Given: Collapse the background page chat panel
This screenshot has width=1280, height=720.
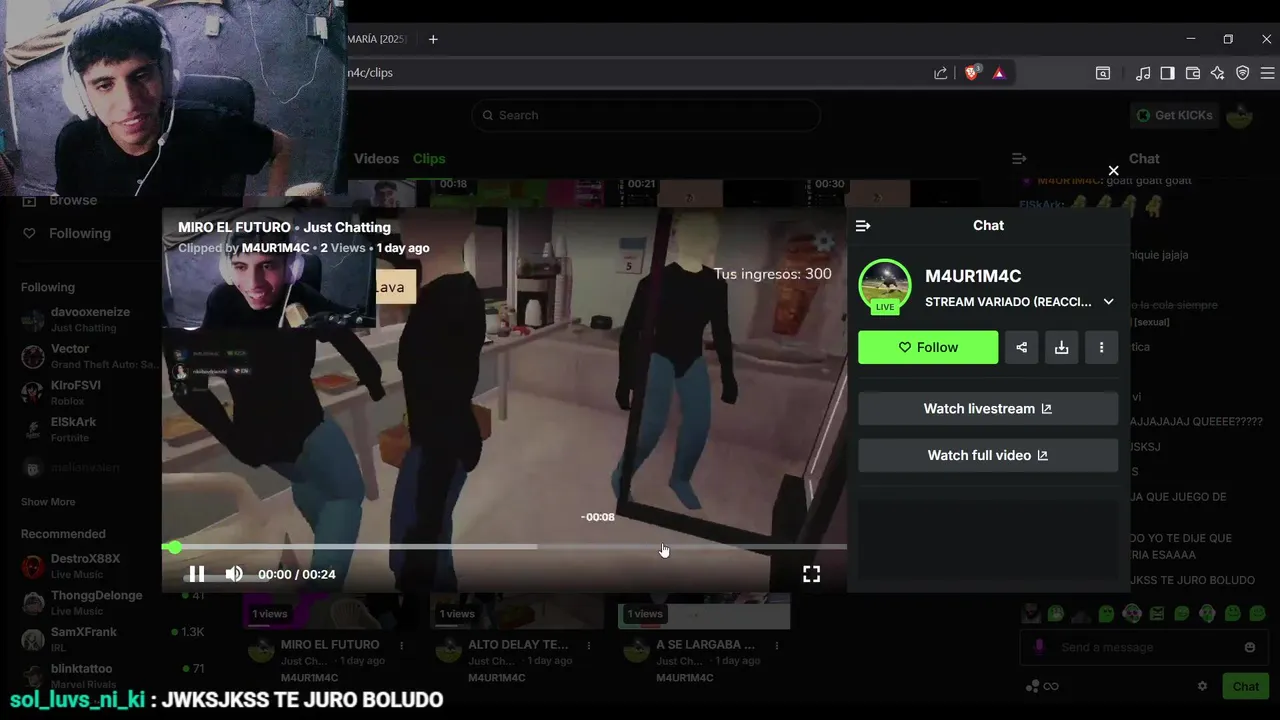Looking at the screenshot, I should pos(1019,159).
